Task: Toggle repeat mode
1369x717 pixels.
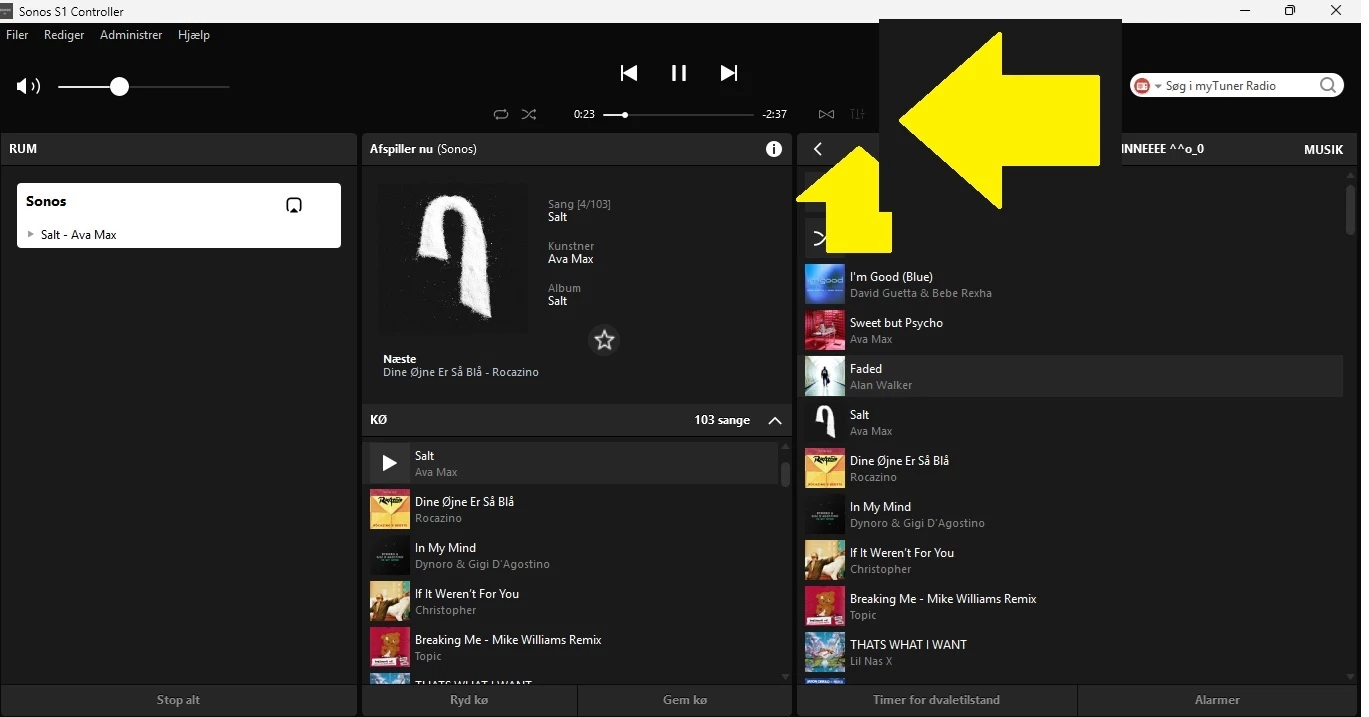Action: [x=501, y=115]
